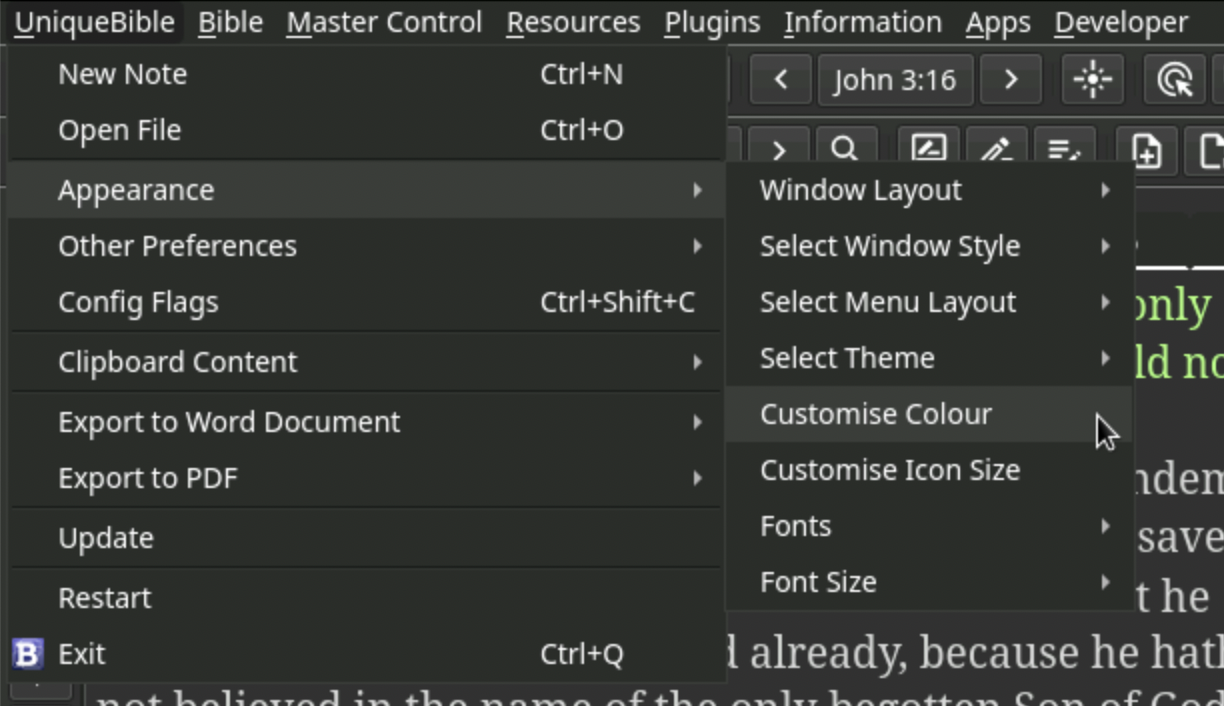Expand the Font Size submenu
Viewport: 1224px width, 706px height.
(930, 582)
